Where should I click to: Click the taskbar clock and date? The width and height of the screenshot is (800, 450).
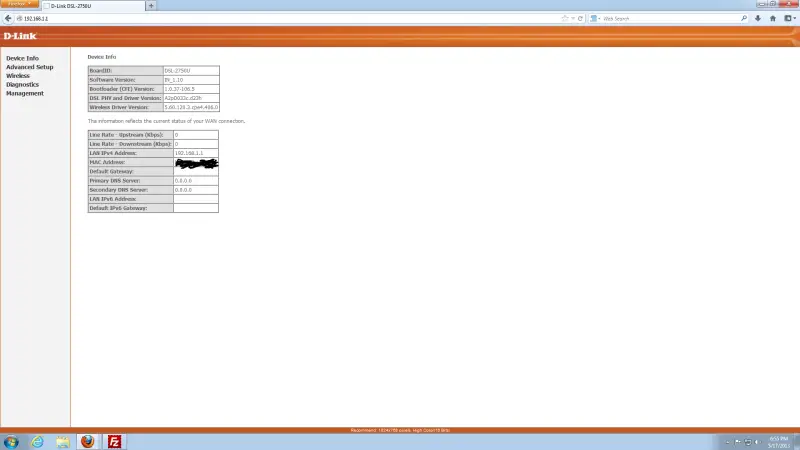tap(779, 442)
